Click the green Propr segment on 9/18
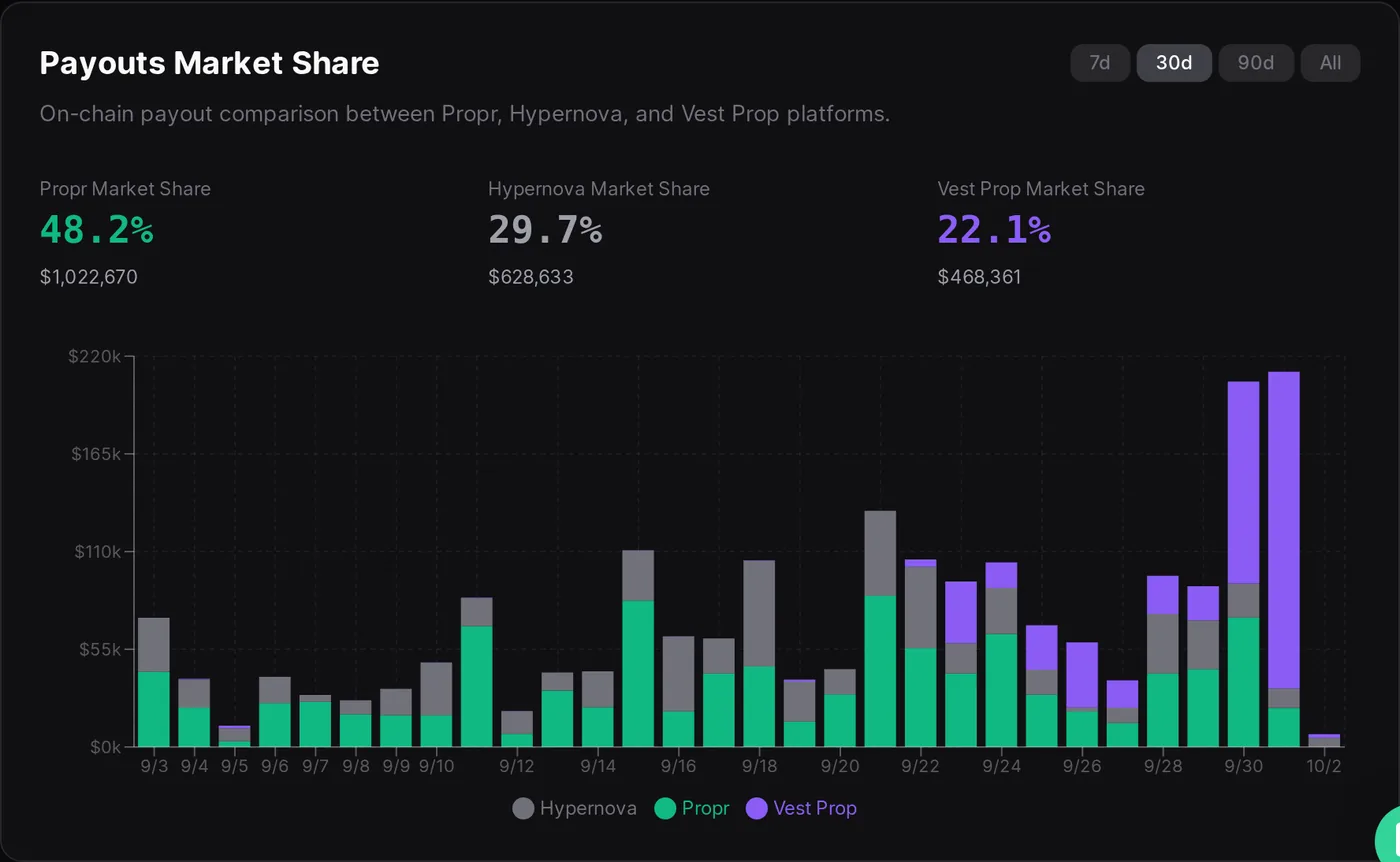1400x862 pixels. (x=759, y=707)
